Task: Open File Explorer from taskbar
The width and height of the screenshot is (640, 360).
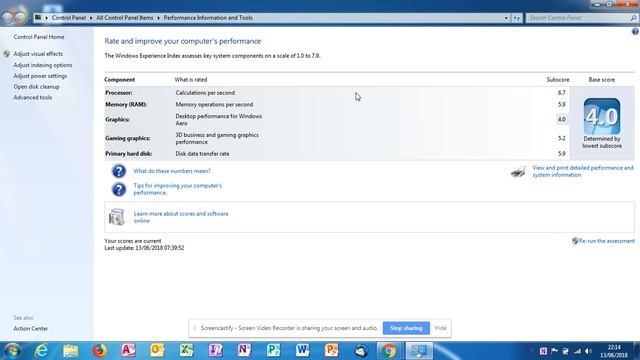Action: tap(70, 351)
